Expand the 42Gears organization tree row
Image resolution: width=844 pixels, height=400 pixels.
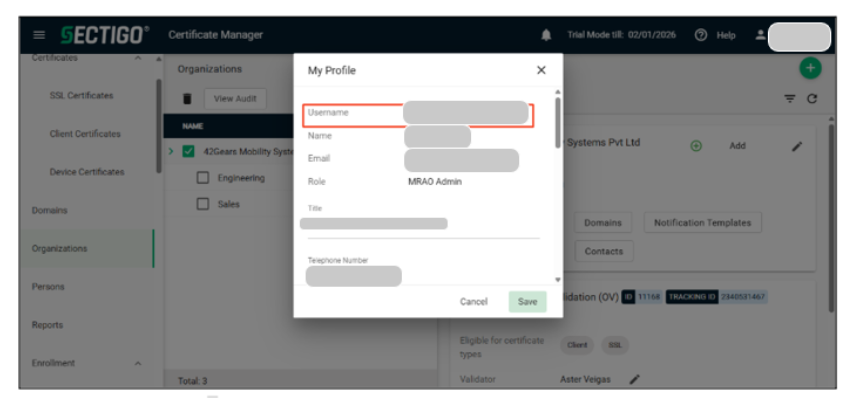(172, 152)
